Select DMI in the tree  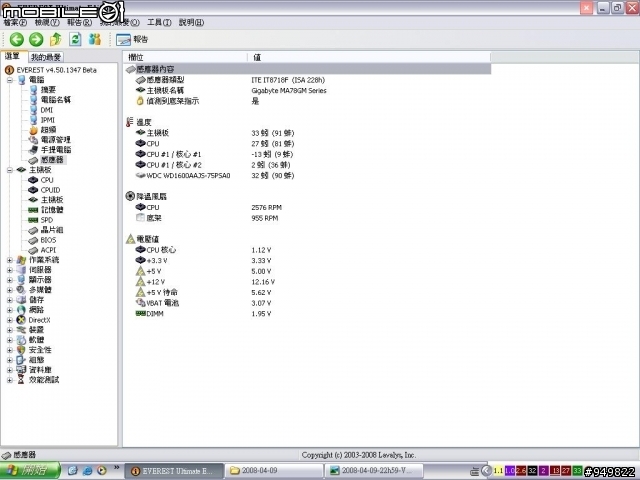[47, 110]
